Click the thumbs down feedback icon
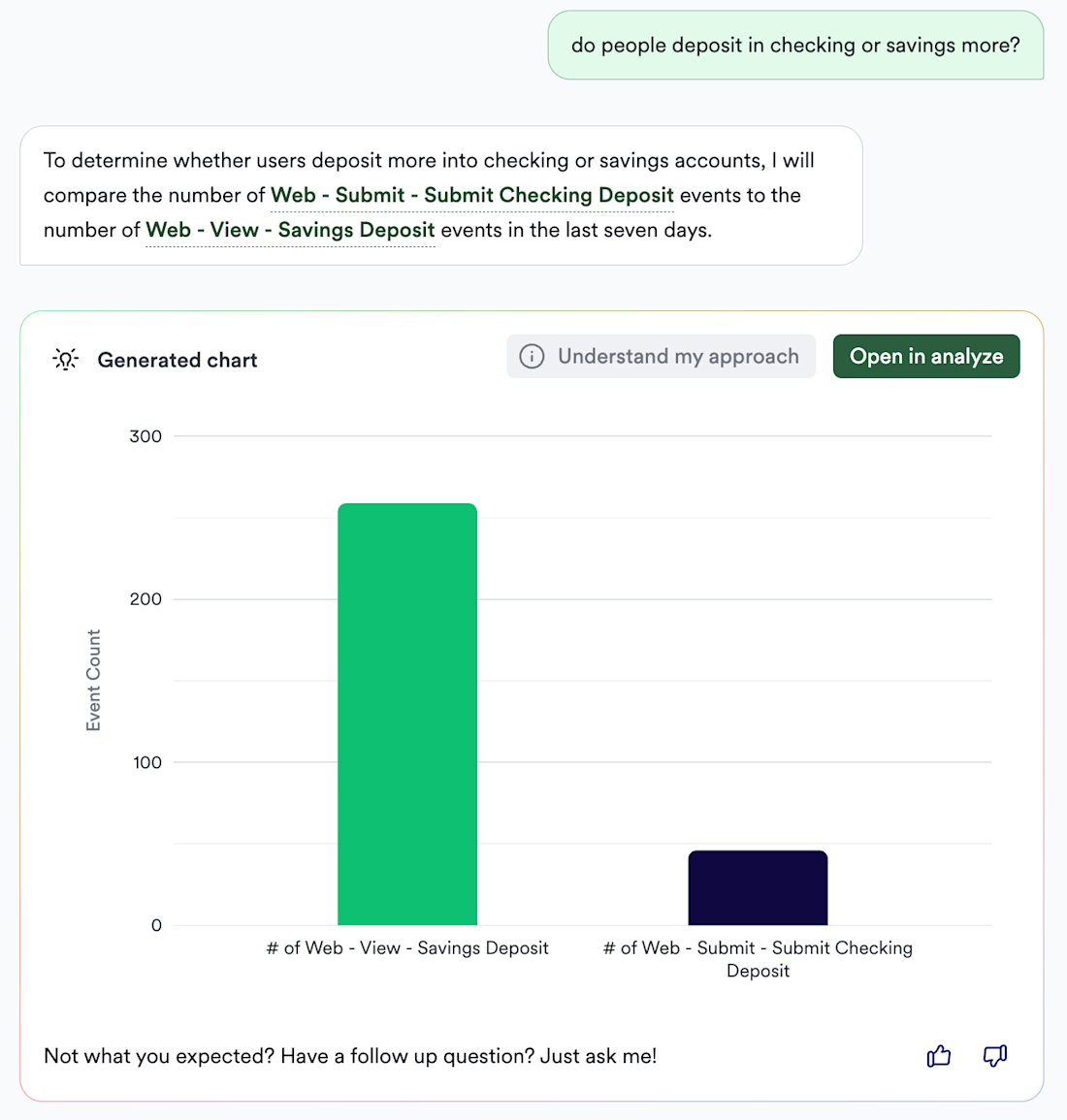The height and width of the screenshot is (1120, 1067). pyautogui.click(x=994, y=1056)
